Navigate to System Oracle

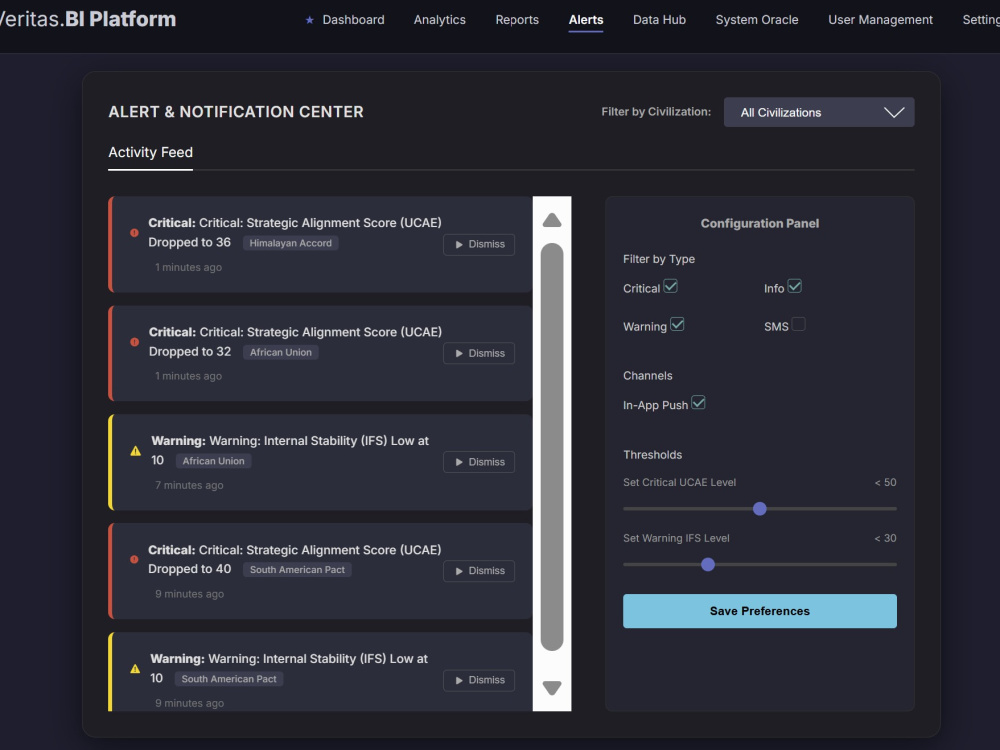(x=757, y=20)
